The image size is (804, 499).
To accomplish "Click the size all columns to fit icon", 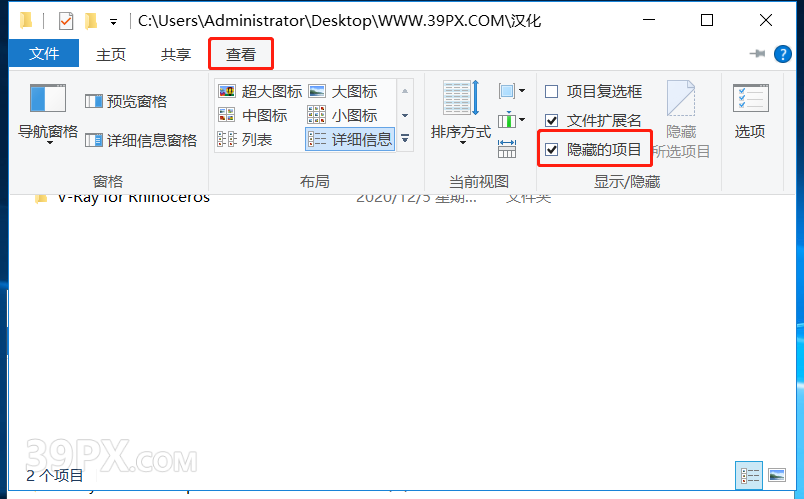I will point(507,149).
